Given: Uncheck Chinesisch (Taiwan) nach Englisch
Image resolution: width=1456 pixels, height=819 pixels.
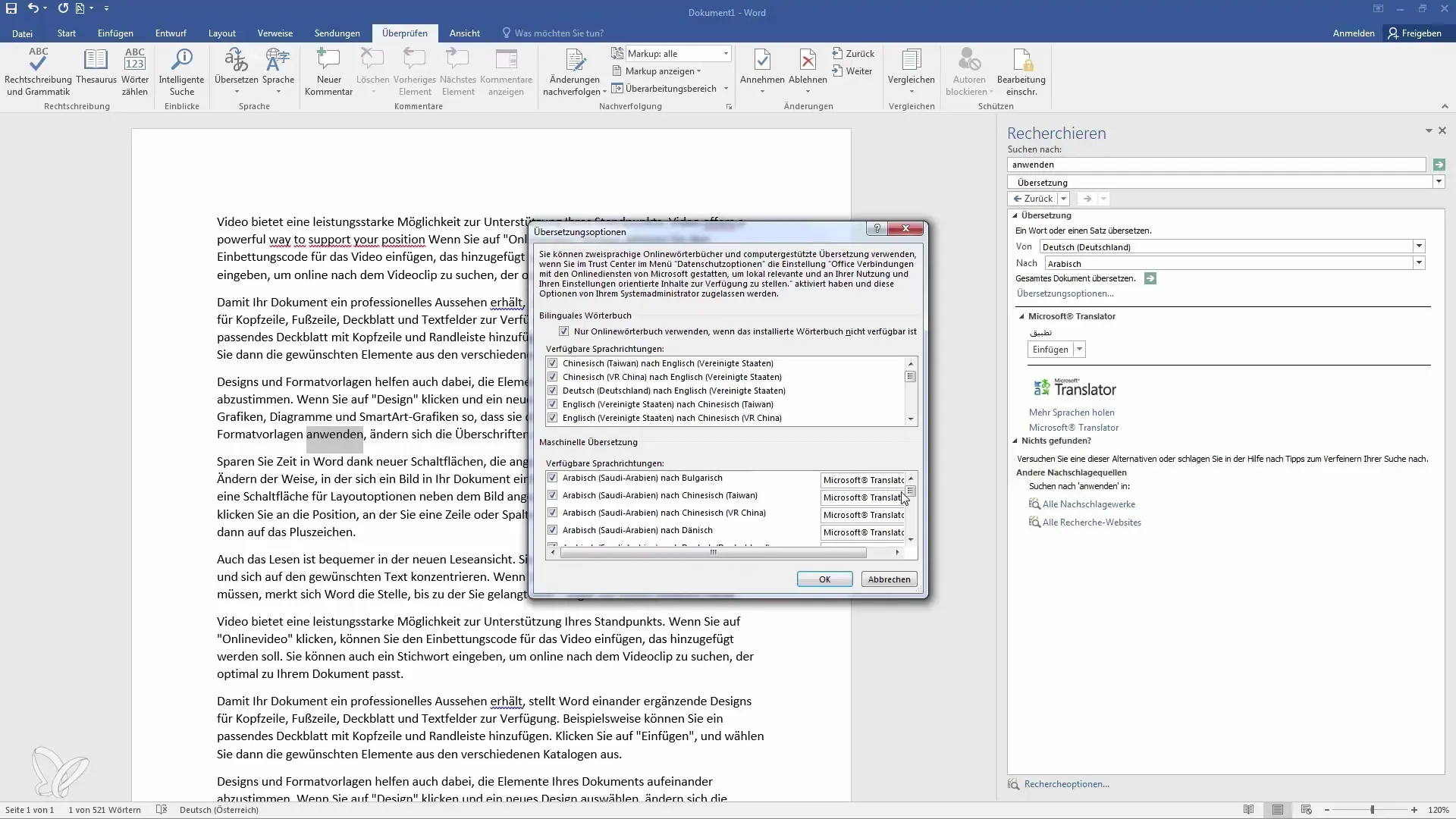Looking at the screenshot, I should pyautogui.click(x=552, y=363).
